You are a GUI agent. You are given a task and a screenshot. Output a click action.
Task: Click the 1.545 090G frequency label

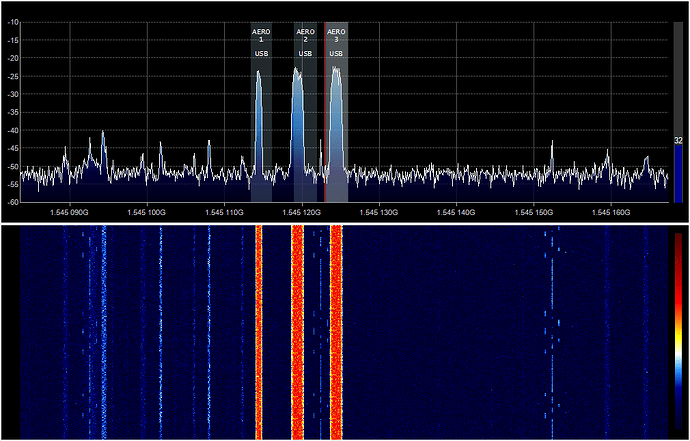point(70,213)
